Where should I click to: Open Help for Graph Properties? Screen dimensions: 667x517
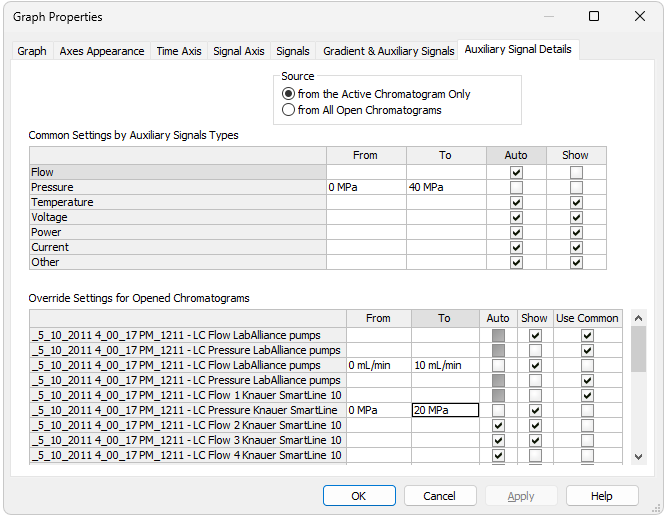tap(601, 496)
